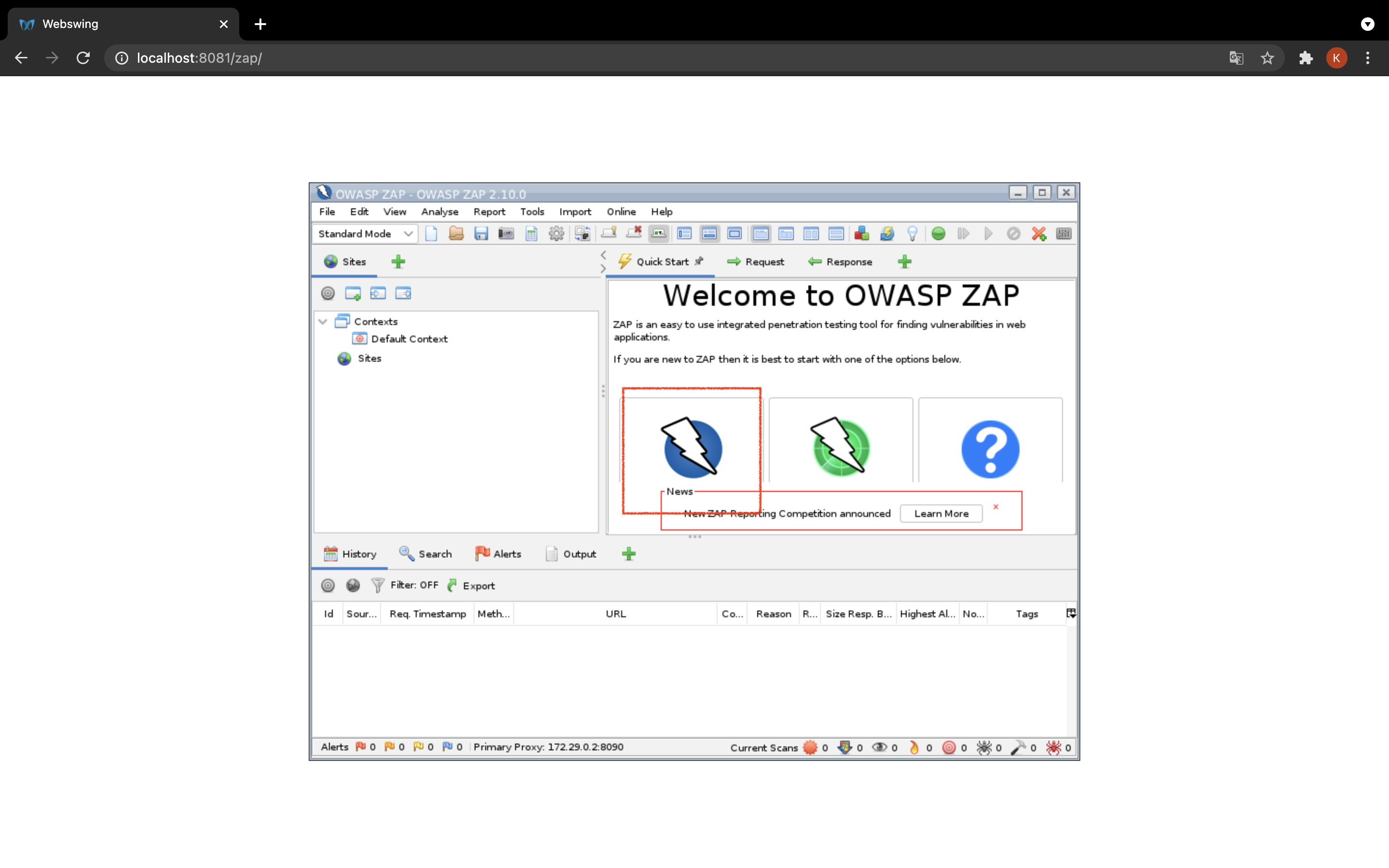This screenshot has width=1389, height=868.
Task: Click the Manage Add-ons colored blocks icon
Action: 861,234
